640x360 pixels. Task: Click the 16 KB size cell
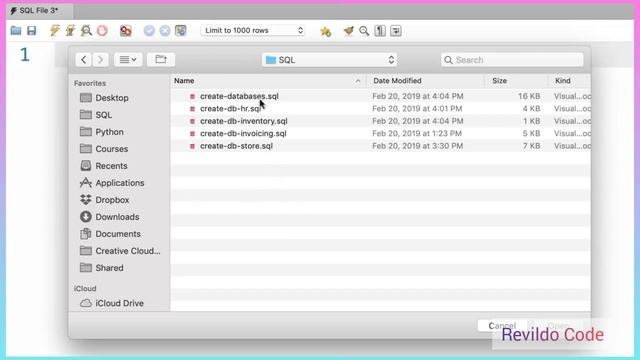[529, 96]
